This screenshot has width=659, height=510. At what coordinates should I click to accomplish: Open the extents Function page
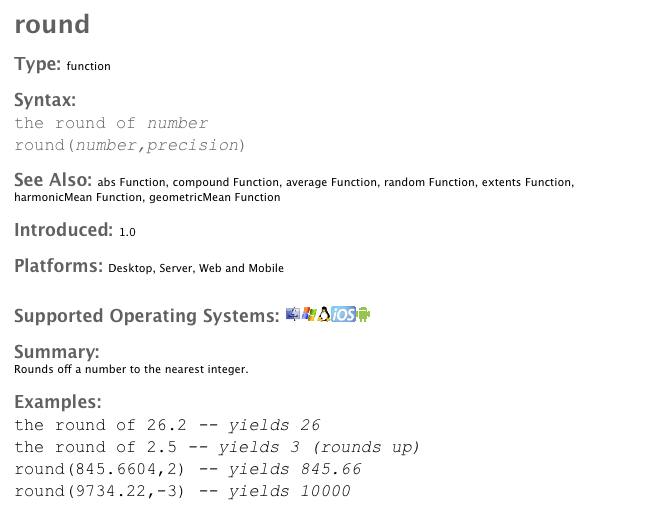[x=528, y=183]
